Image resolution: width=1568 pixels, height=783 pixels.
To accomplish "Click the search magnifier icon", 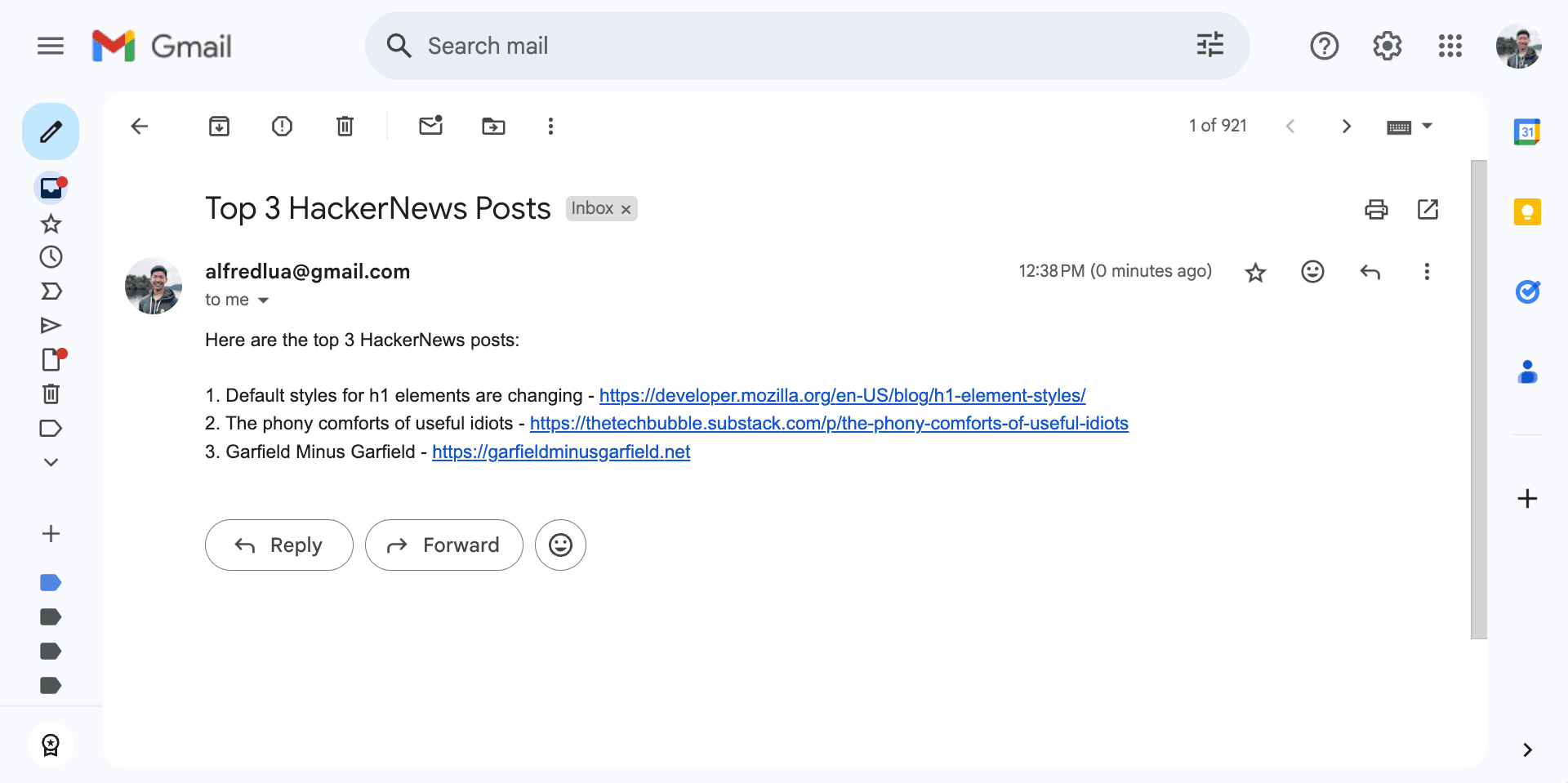I will point(399,46).
